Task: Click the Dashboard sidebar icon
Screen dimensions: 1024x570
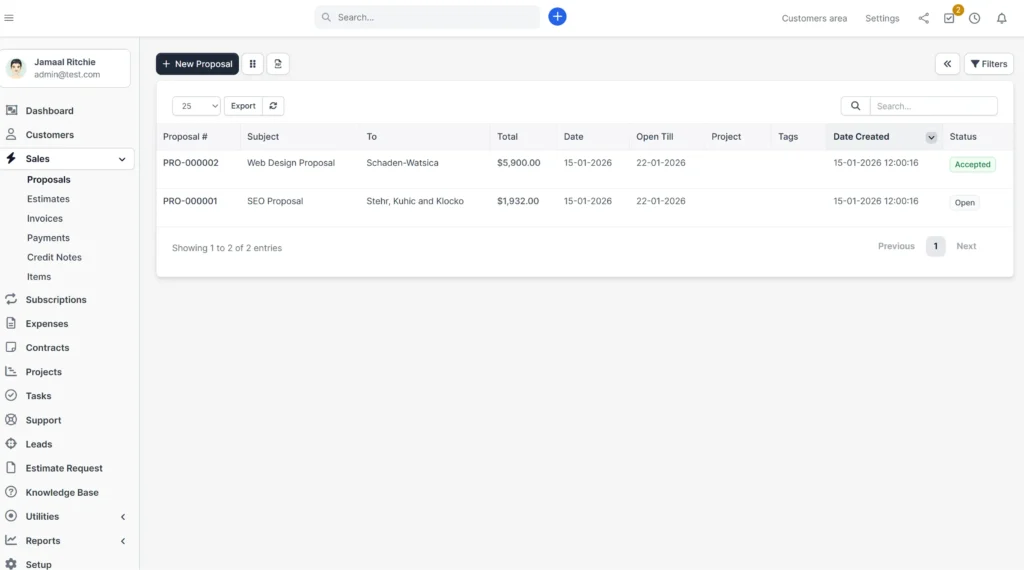Action: click(x=11, y=110)
